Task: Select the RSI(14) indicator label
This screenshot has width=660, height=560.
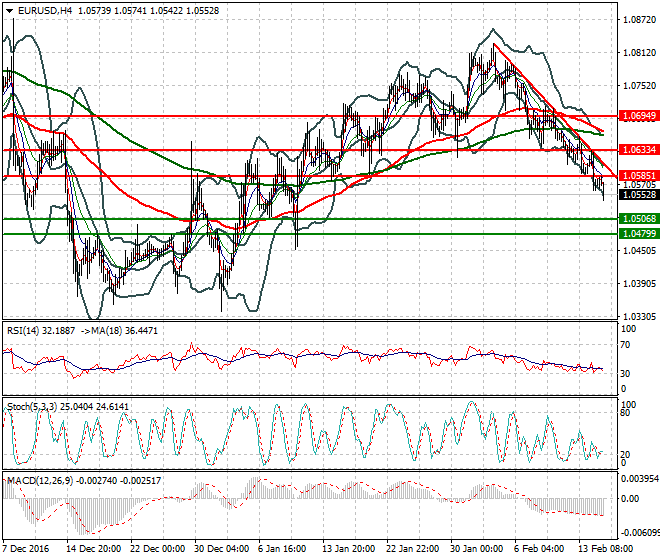Action: tap(23, 331)
